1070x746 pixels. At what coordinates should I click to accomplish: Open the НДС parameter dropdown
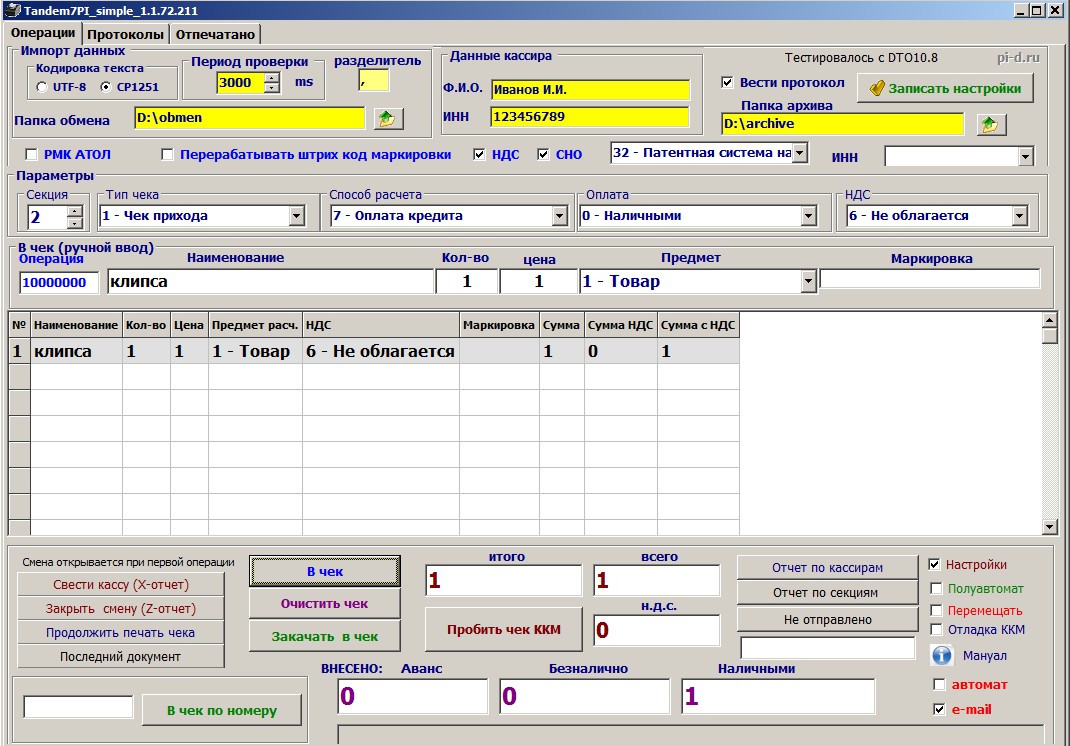[x=1020, y=216]
